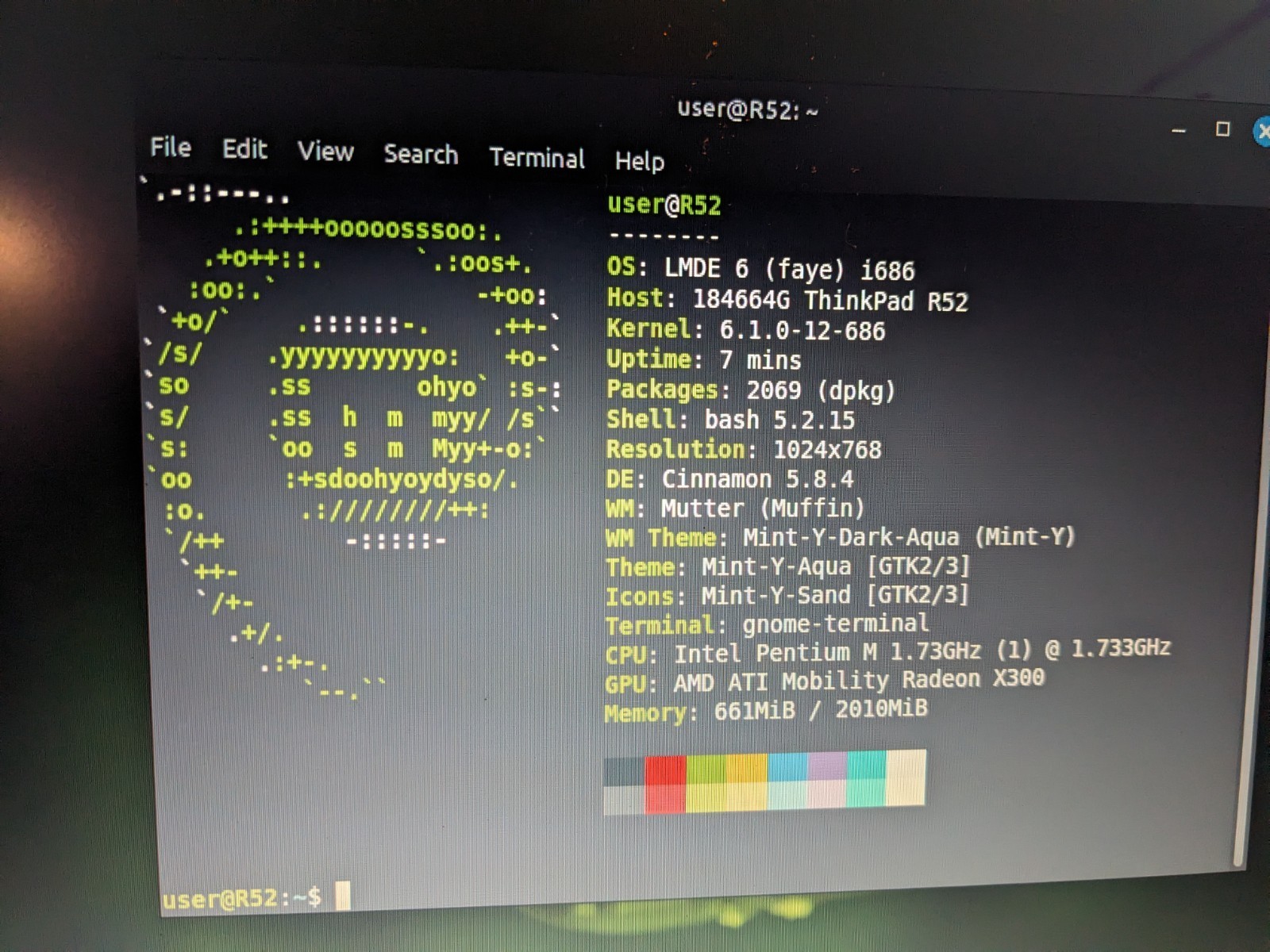The height and width of the screenshot is (952, 1270).
Task: Open the File menu
Action: click(171, 147)
